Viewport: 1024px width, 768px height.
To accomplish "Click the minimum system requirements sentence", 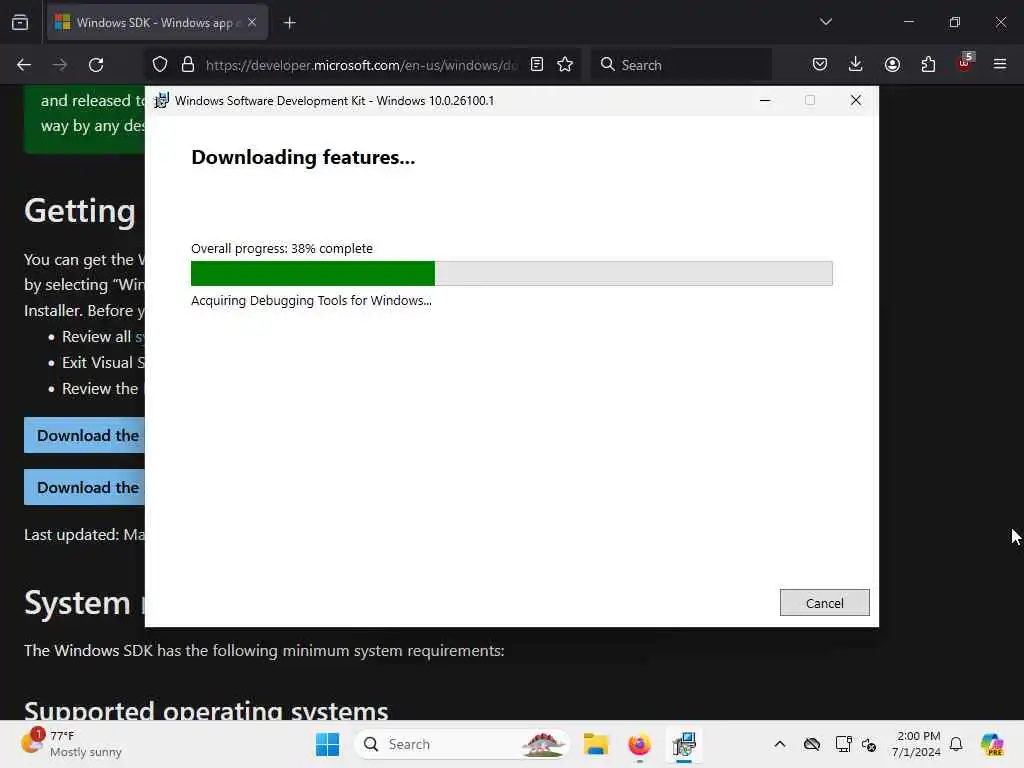I will click(x=264, y=651).
